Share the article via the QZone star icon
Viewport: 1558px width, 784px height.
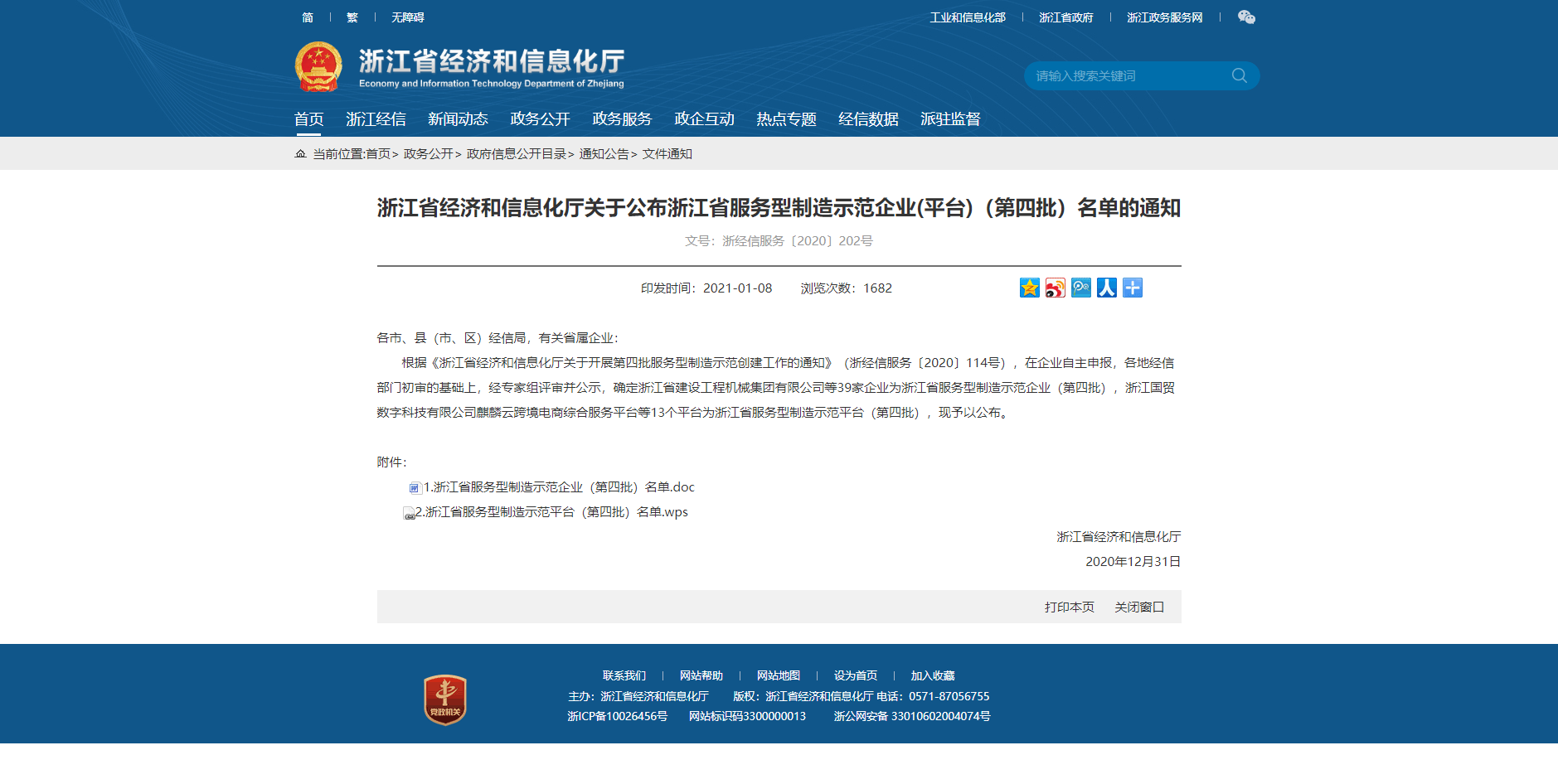(x=1029, y=288)
